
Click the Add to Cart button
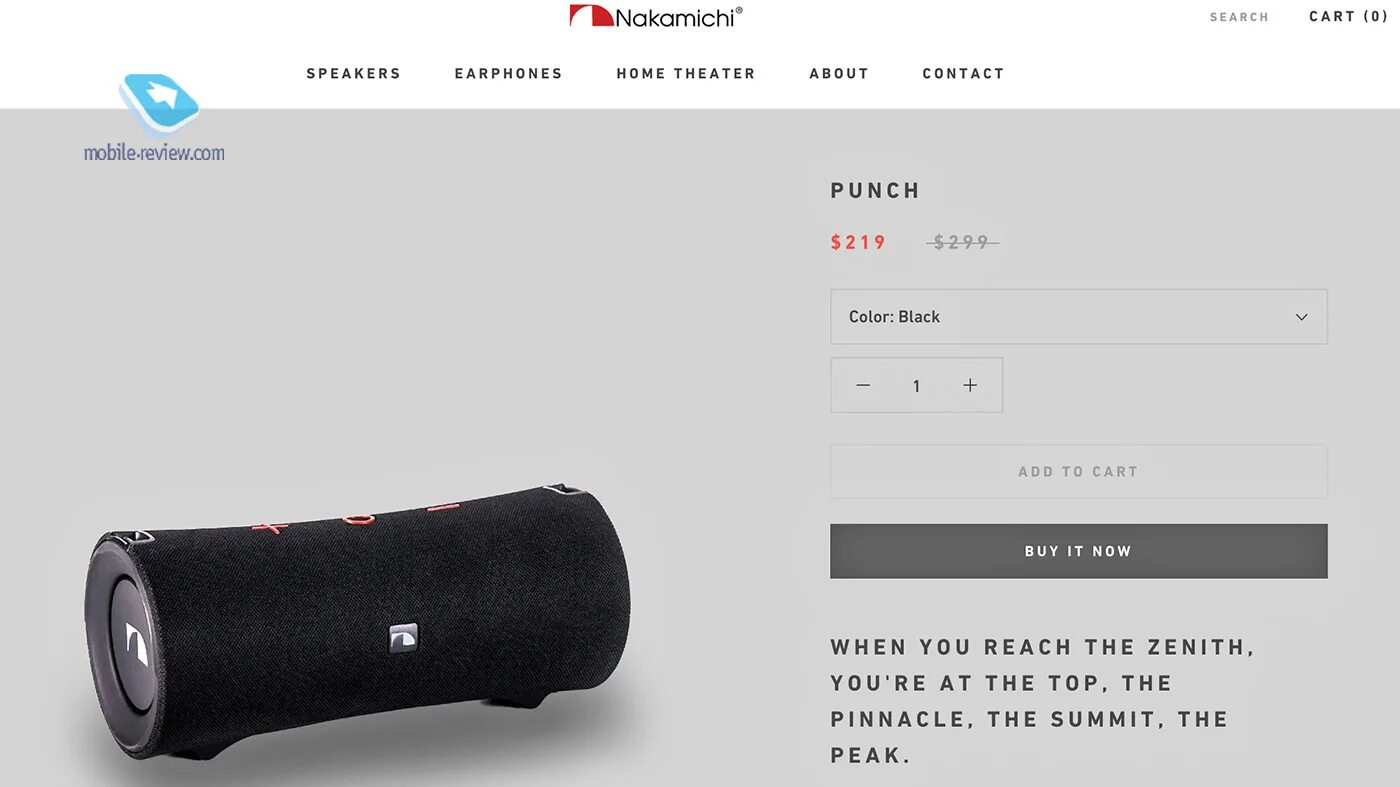1078,471
